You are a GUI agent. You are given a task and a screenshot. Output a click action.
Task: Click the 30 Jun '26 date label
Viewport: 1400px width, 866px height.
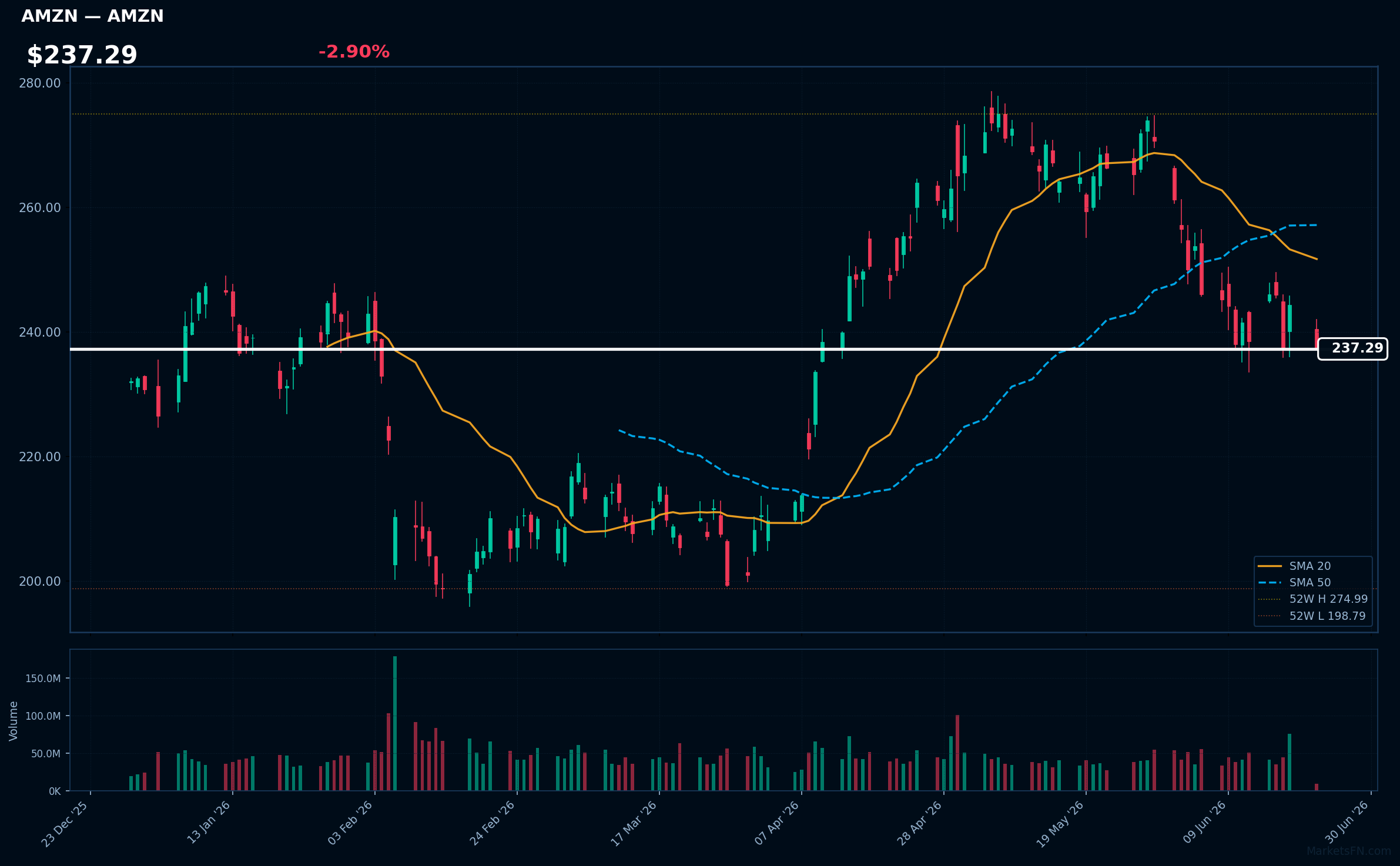(x=1347, y=822)
